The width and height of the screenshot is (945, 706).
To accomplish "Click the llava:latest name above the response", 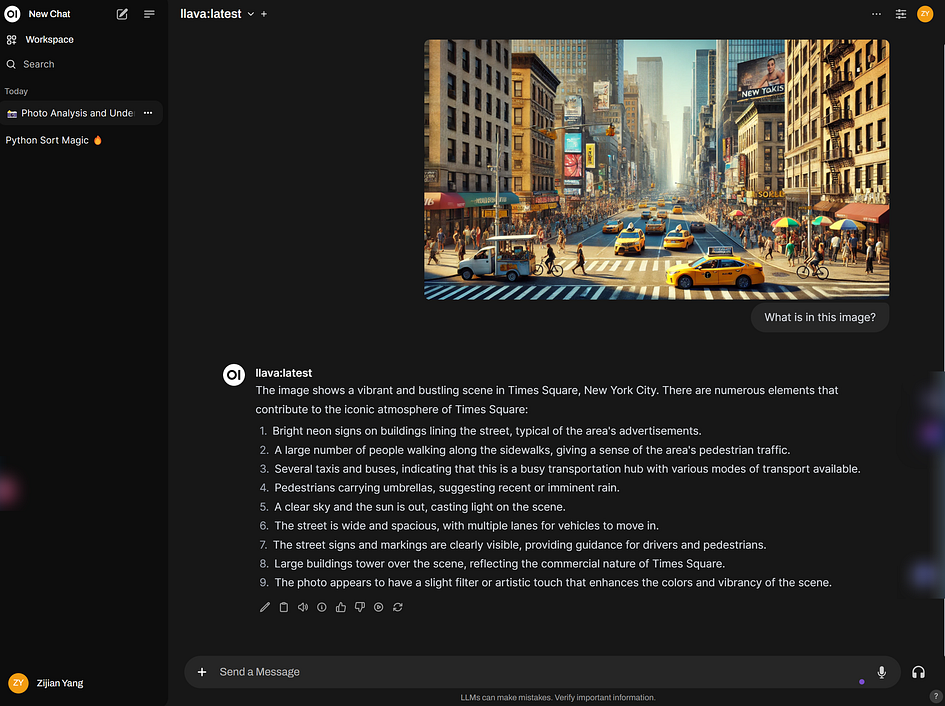I will click(284, 373).
